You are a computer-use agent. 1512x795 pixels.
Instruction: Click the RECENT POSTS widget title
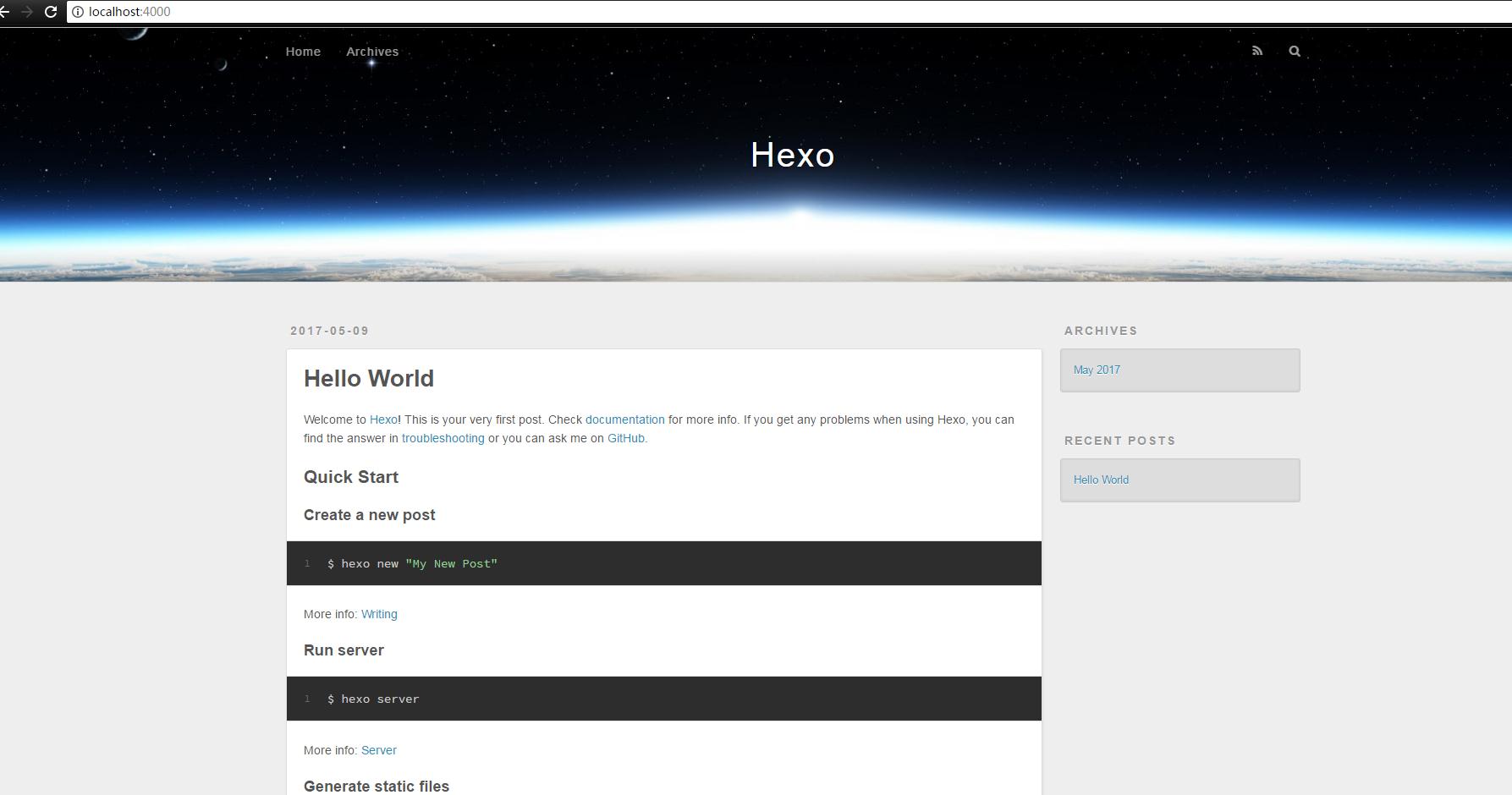[x=1119, y=441]
